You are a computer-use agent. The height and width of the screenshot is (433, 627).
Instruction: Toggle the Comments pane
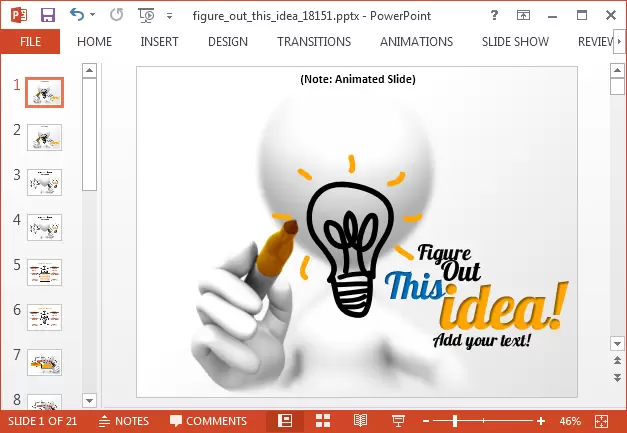pos(208,421)
